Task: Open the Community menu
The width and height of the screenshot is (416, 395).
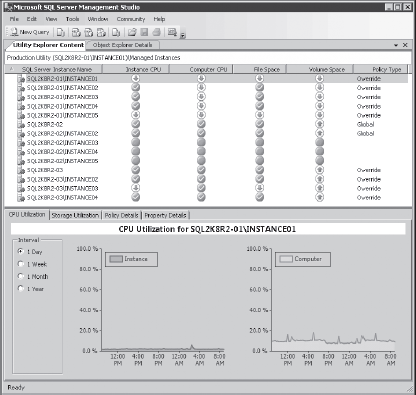Action: click(131, 19)
